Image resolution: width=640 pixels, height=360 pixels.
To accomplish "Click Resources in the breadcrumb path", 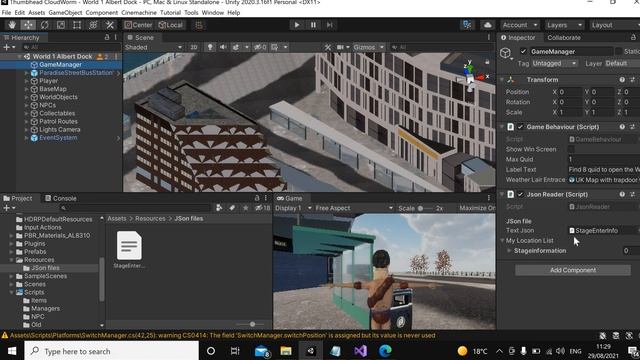I will 150,219.
